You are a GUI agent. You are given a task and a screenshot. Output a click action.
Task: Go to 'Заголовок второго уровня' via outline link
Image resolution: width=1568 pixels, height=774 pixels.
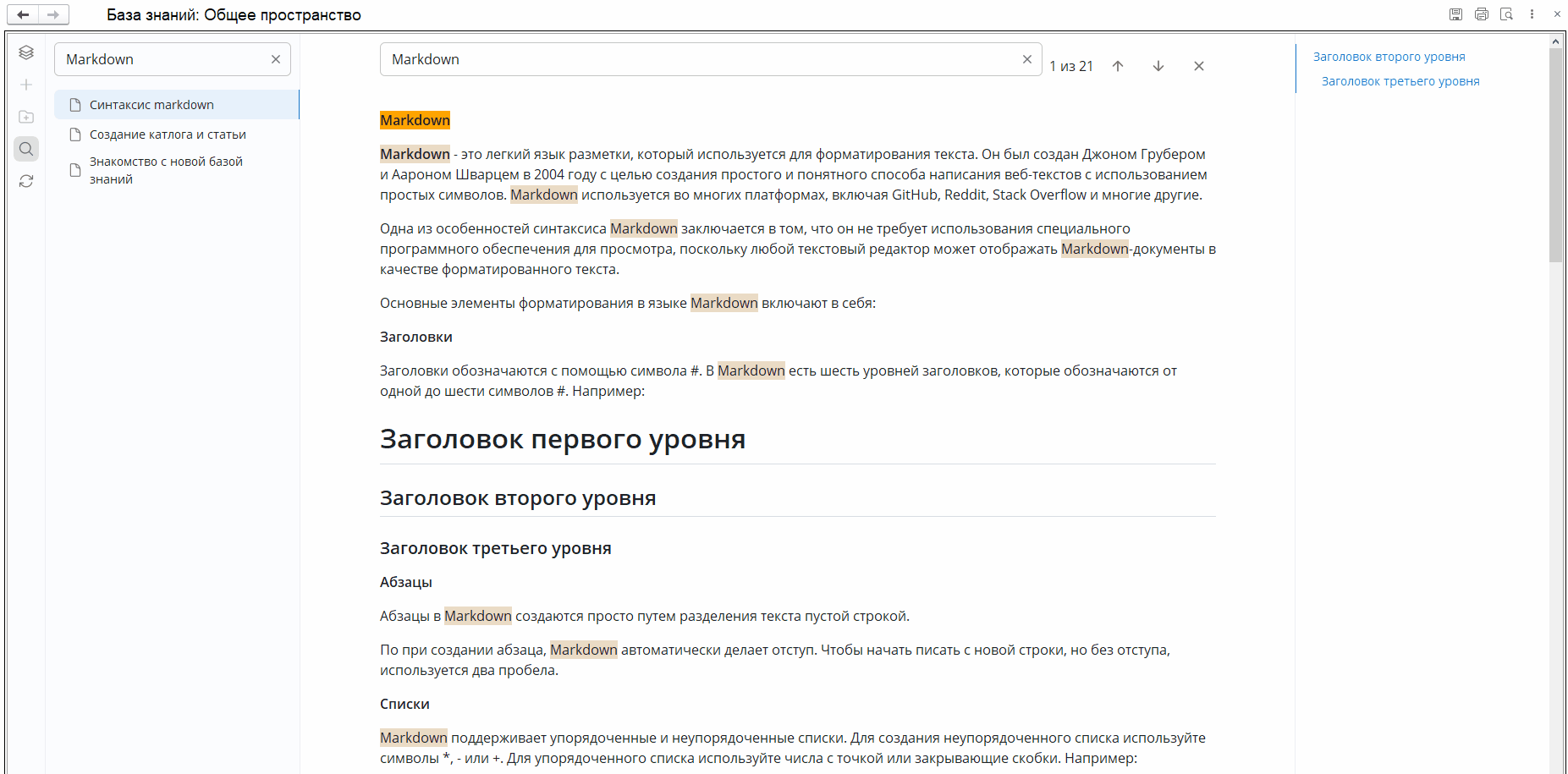tap(1389, 57)
